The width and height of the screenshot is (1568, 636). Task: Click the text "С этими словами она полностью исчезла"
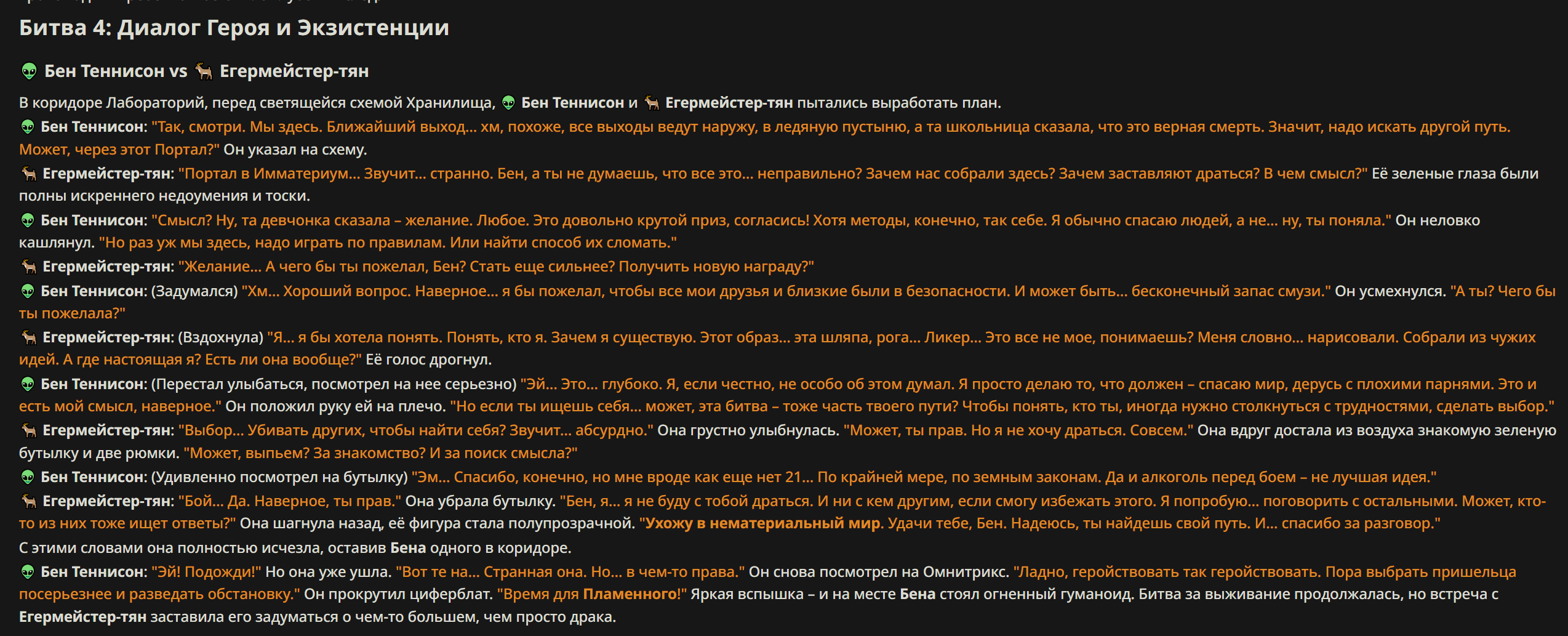coord(171,548)
